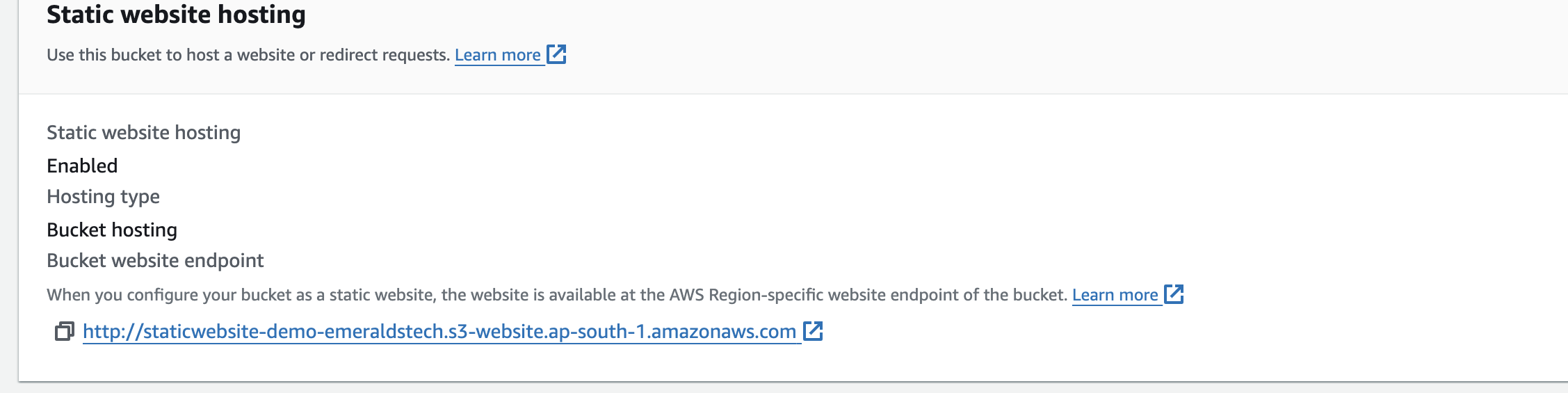Open Learn more after the Region-specific endpoint text
The width and height of the screenshot is (1568, 393).
(x=1115, y=295)
